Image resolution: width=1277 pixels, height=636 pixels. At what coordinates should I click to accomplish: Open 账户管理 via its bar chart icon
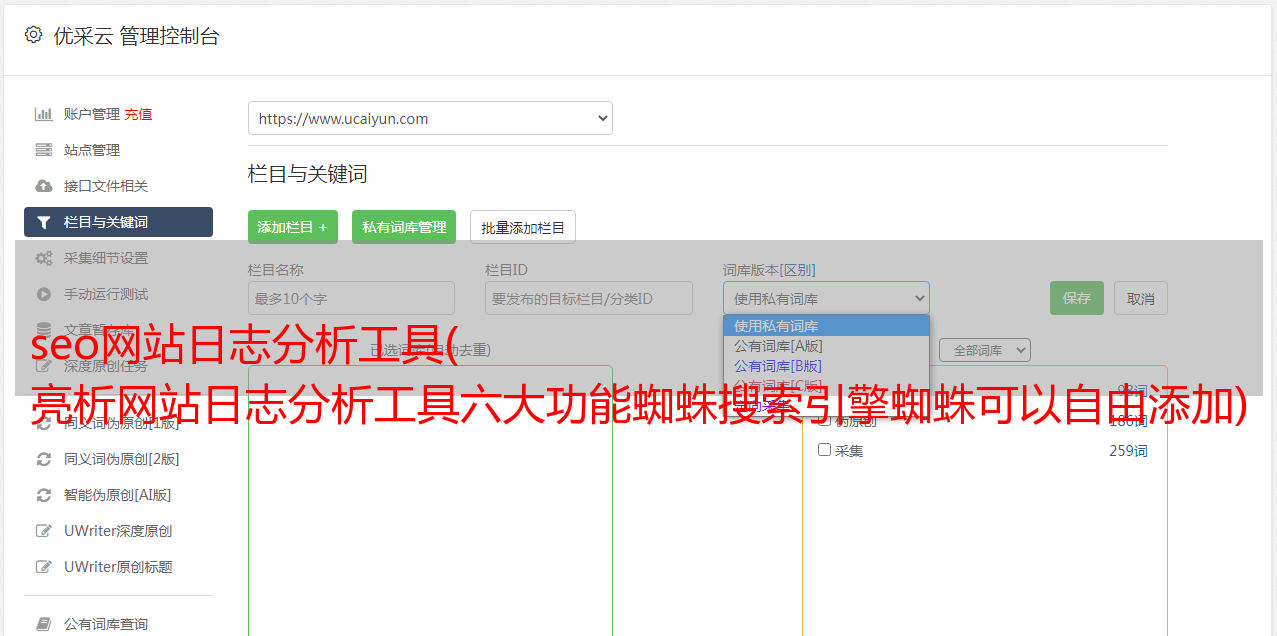(44, 114)
